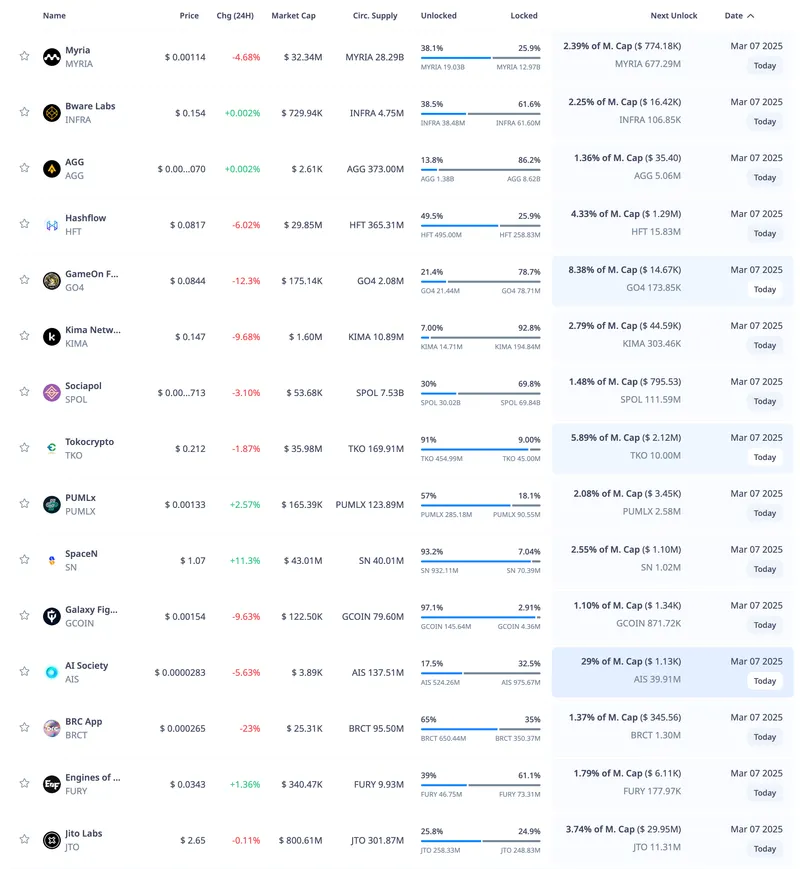Click the Jito Labs token logo
This screenshot has width=800, height=869.
coord(52,841)
